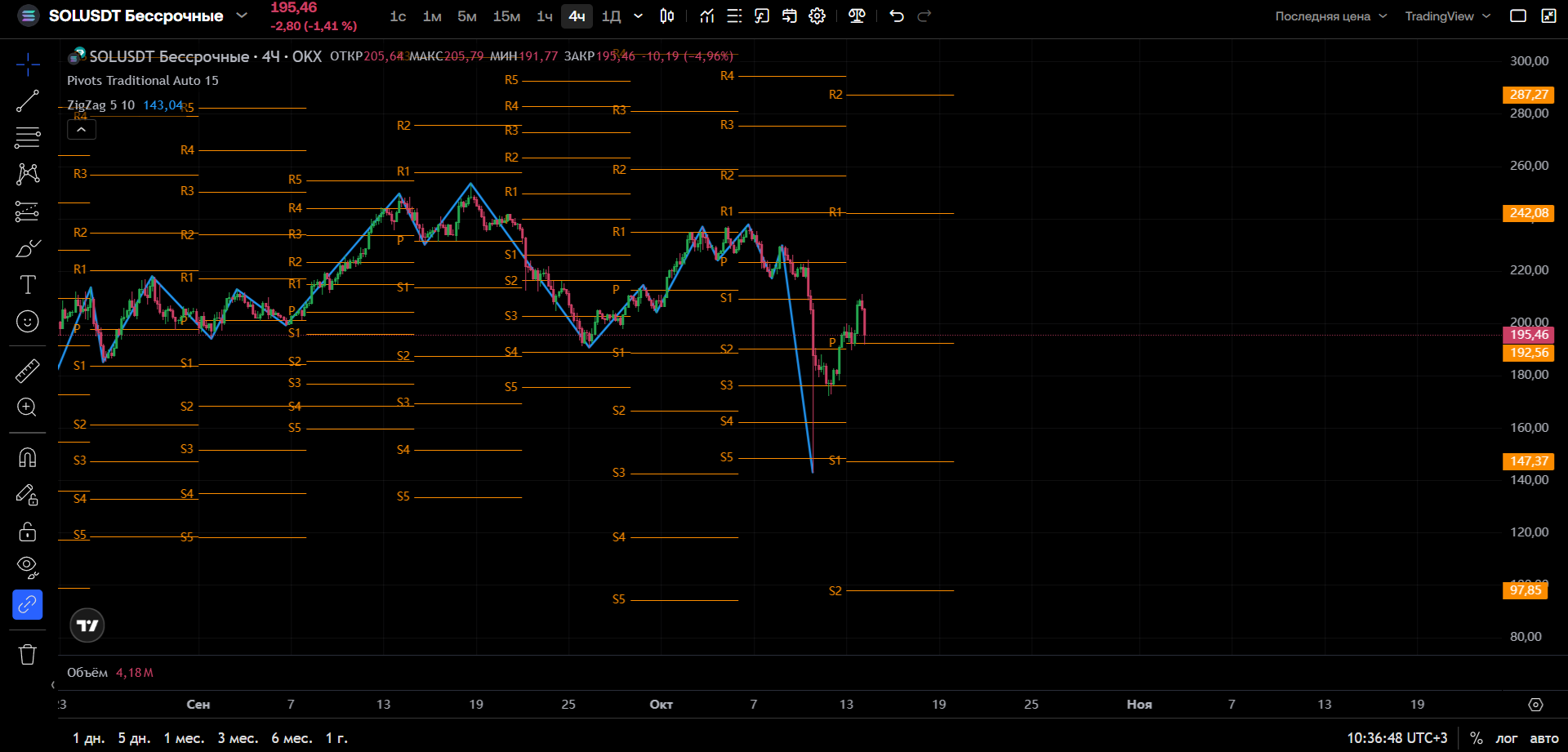Open time axis settings gear icon

1535,704
